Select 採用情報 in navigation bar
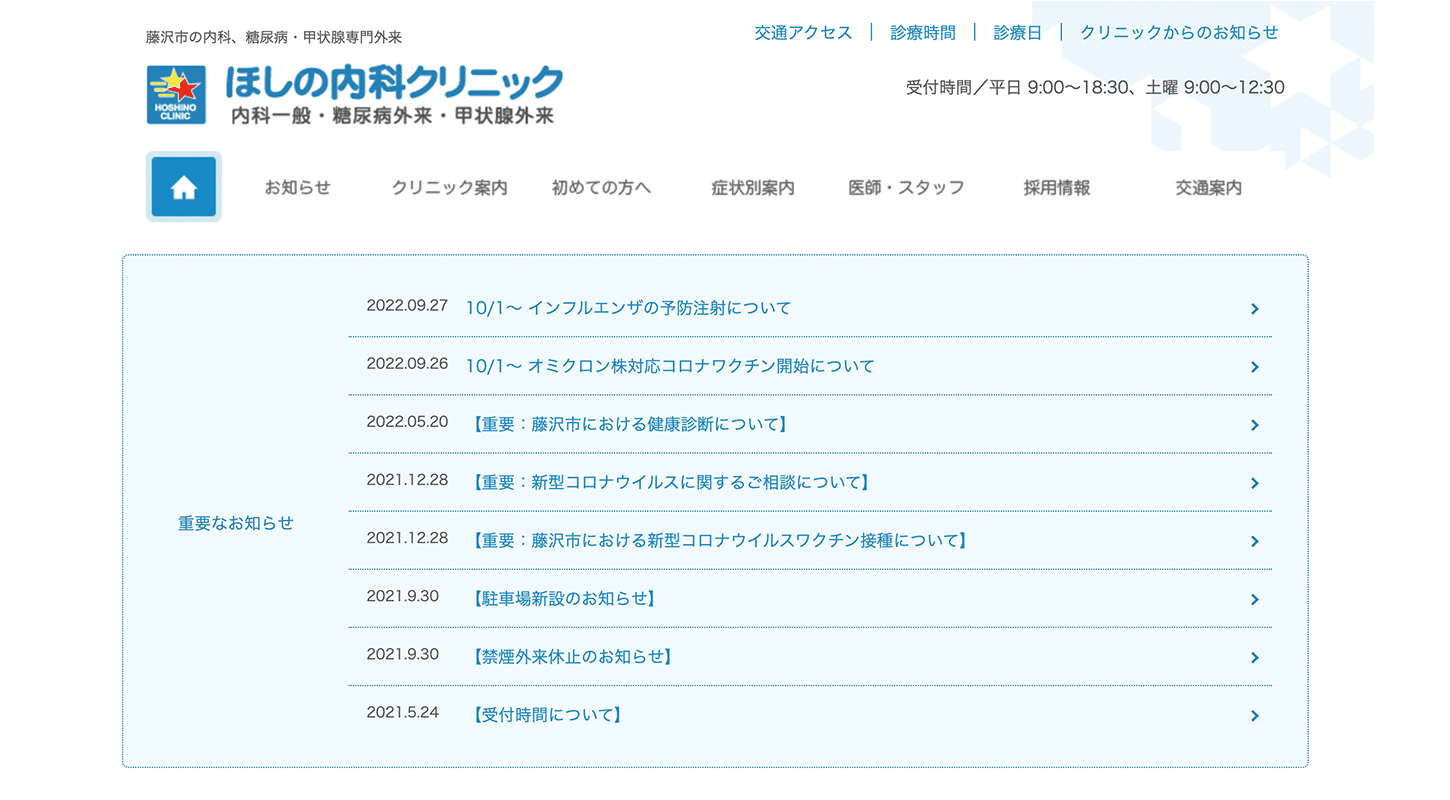Viewport: 1450px width, 800px height. 1056,188
